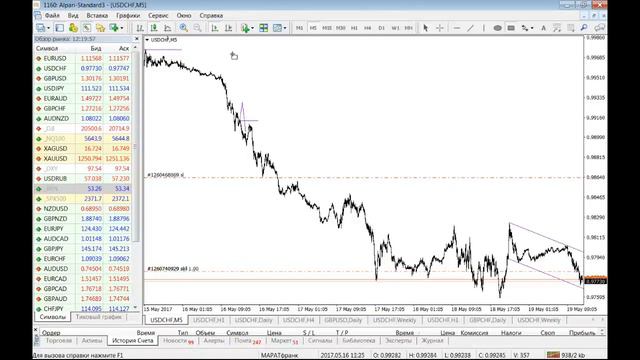
Task: Select the crosshair tool
Action: pyautogui.click(x=440, y=28)
